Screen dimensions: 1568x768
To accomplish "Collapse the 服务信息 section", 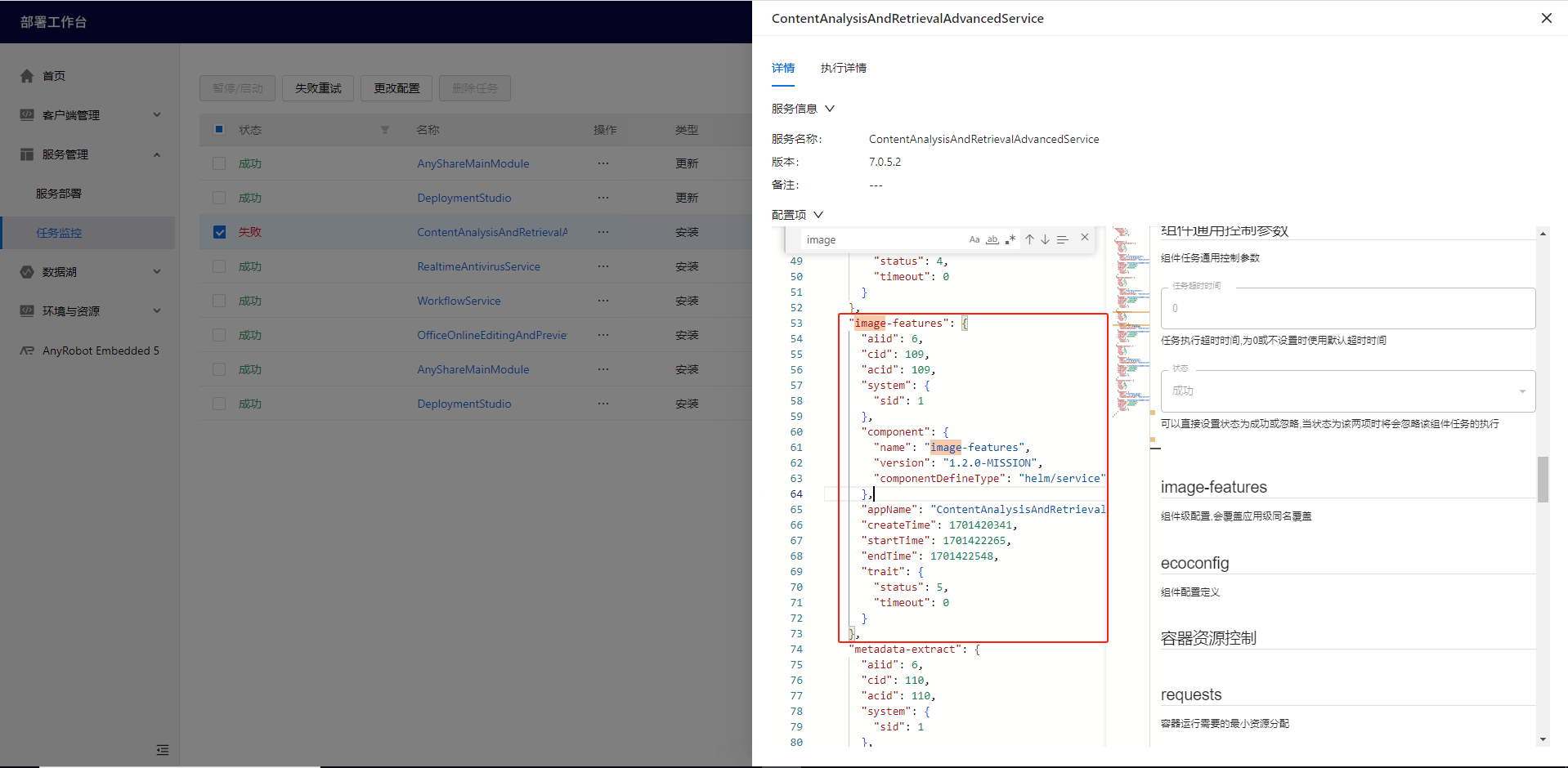I will pyautogui.click(x=830, y=109).
